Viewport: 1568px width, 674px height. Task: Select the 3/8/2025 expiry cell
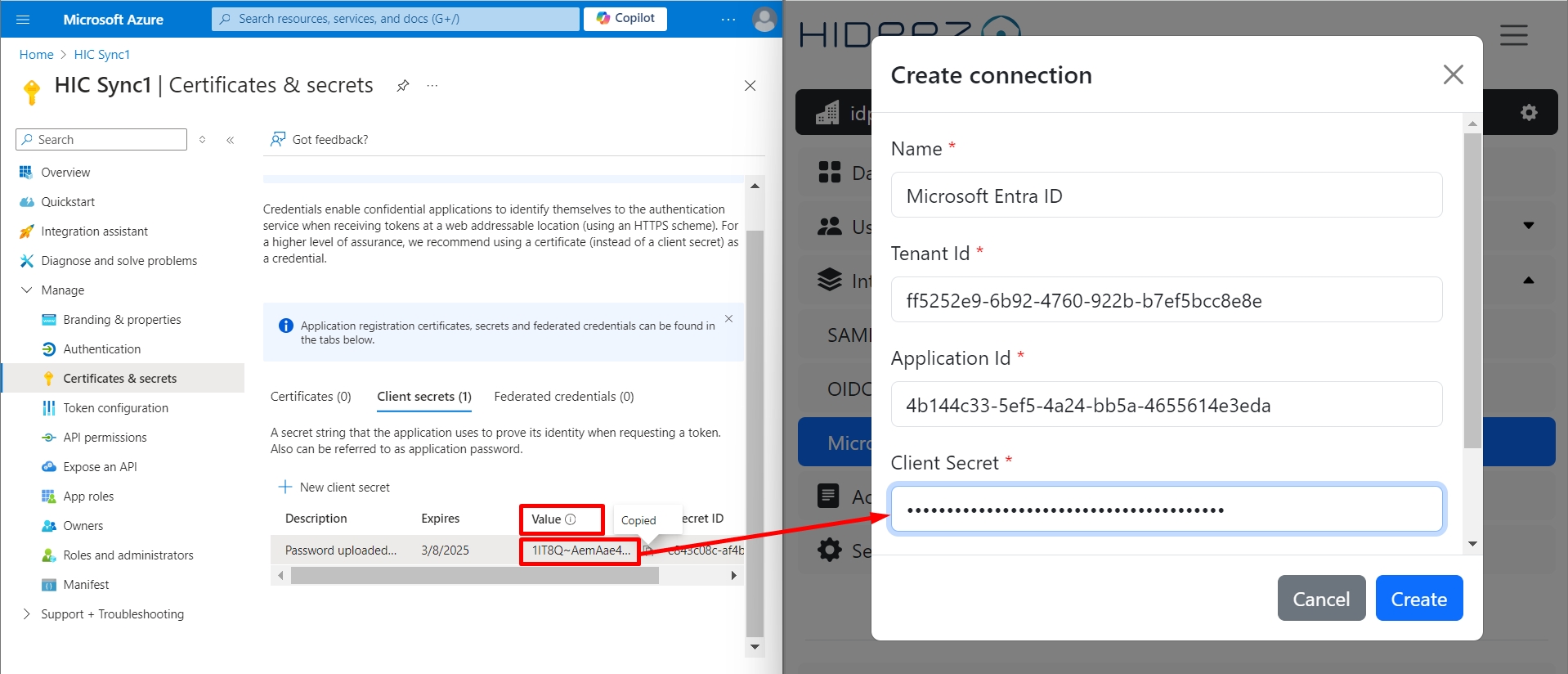[x=446, y=550]
